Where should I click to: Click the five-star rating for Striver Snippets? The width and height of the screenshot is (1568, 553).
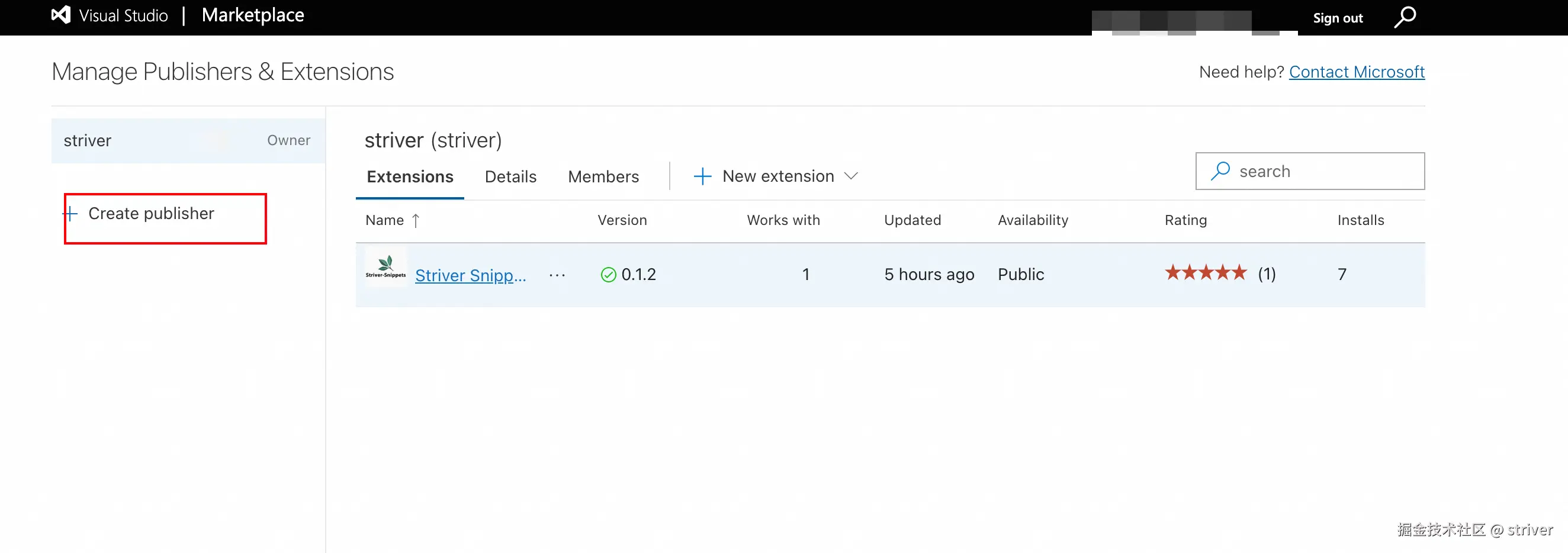pos(1205,273)
